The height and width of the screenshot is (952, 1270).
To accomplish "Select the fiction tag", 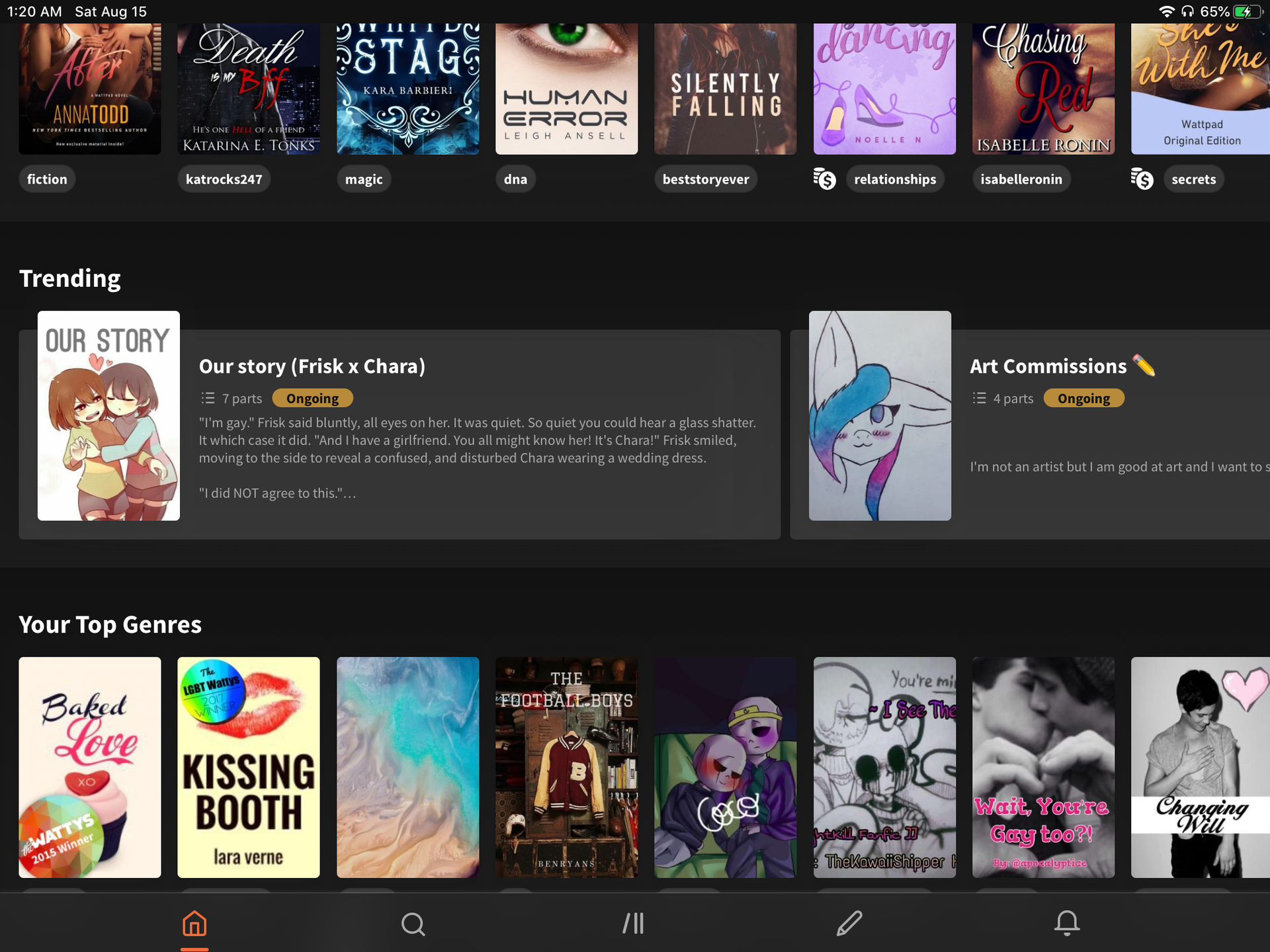I will [47, 179].
